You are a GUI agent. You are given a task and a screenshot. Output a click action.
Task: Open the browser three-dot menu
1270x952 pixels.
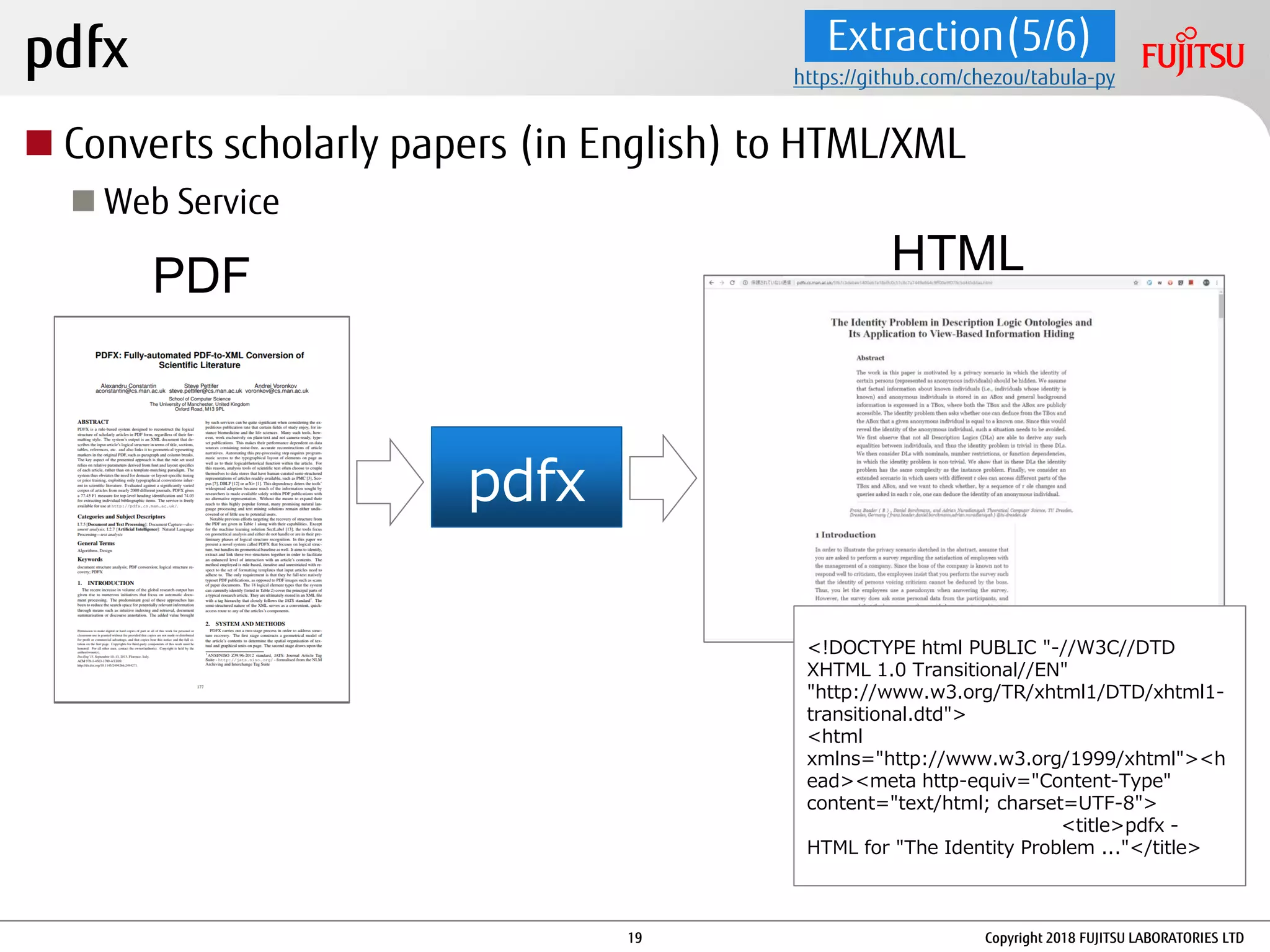pos(1217,283)
